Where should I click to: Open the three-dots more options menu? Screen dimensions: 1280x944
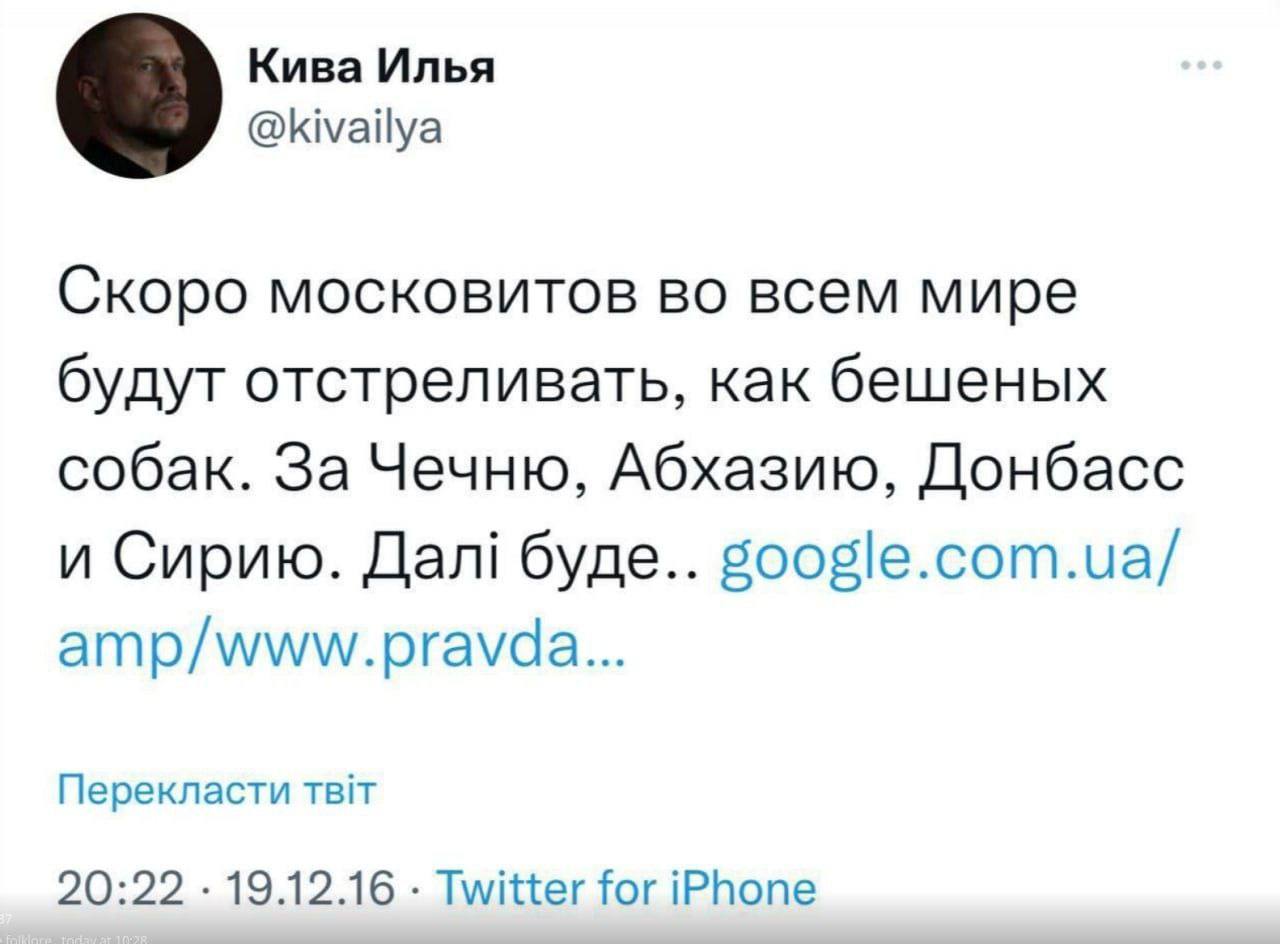[1200, 67]
